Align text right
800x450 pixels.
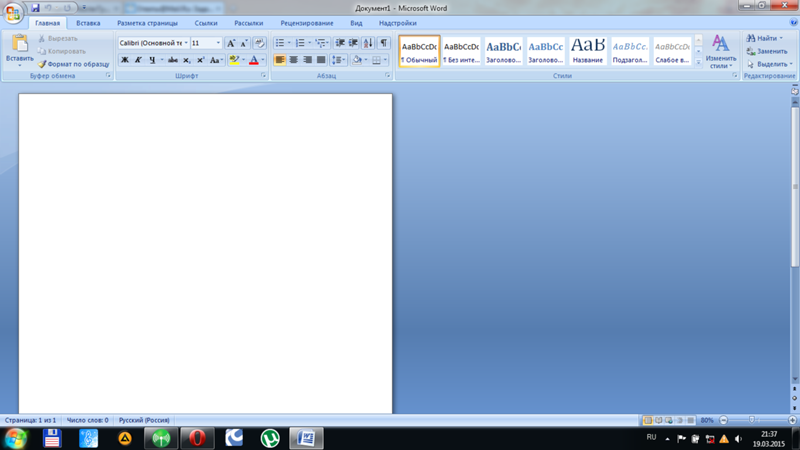[x=307, y=60]
